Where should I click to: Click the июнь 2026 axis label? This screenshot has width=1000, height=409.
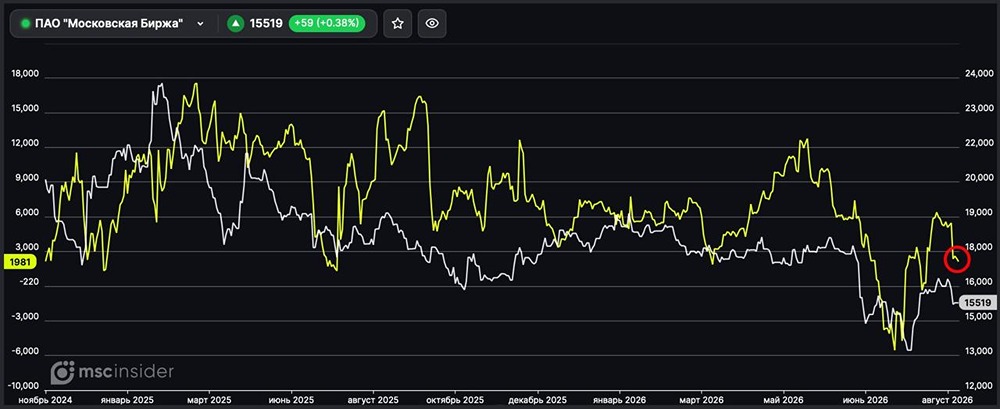[865, 399]
